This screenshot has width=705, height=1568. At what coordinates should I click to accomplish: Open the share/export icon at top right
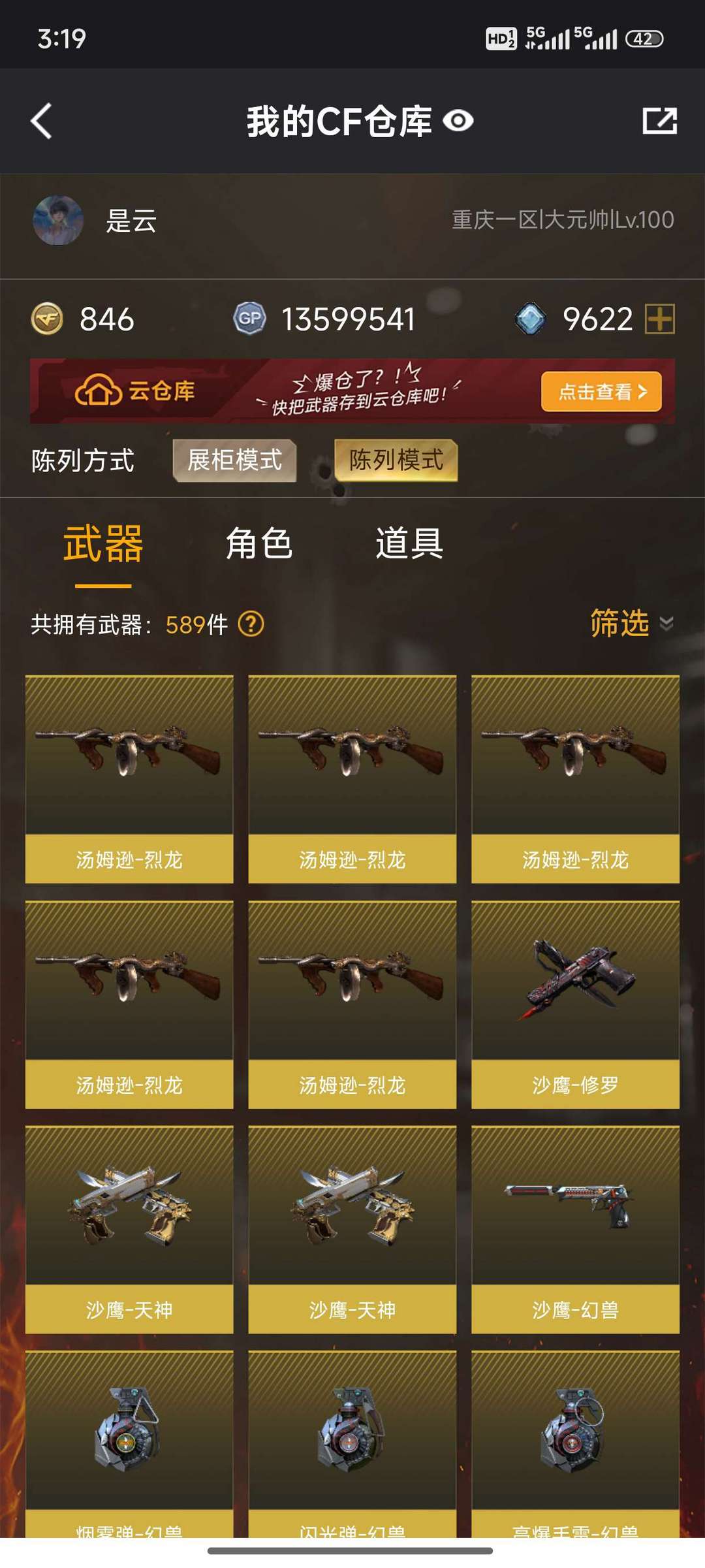tap(659, 121)
